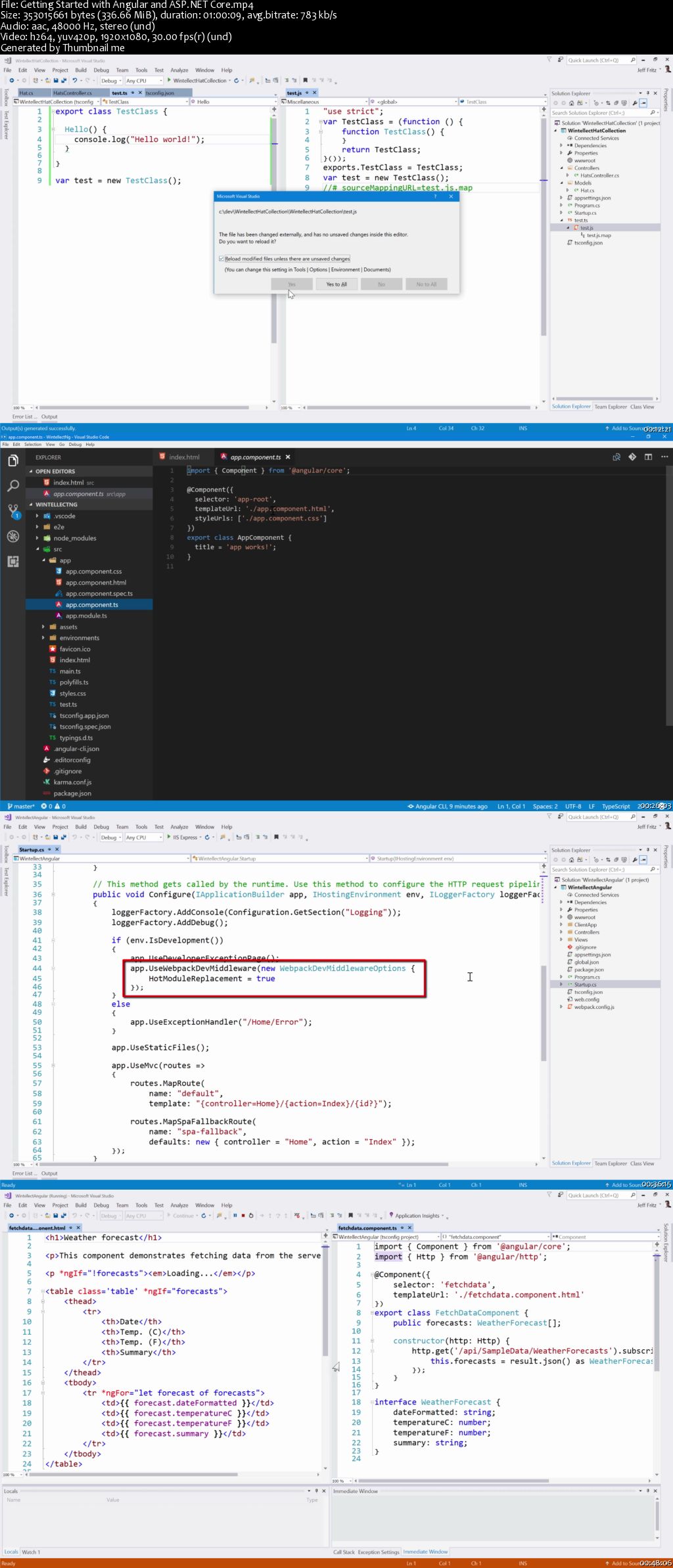The width and height of the screenshot is (673, 1568).
Task: Collapse OPEN EDITORS section in VS Code
Action: (x=31, y=471)
